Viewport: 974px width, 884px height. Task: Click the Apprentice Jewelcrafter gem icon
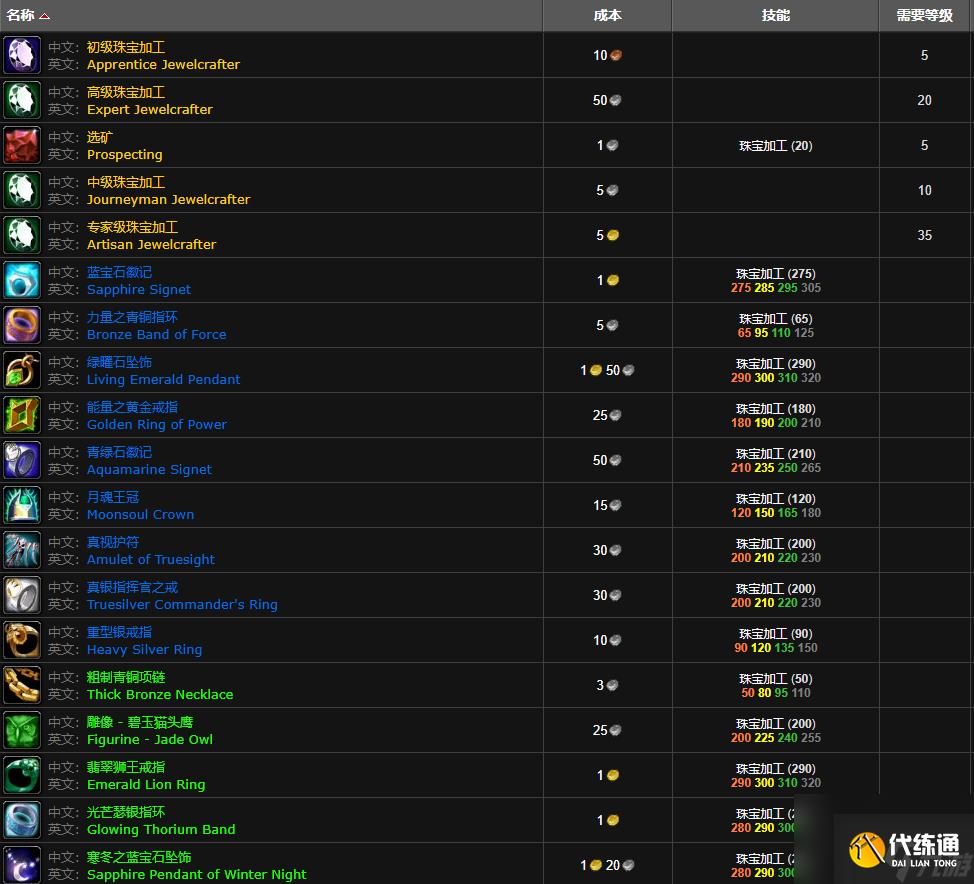click(x=22, y=55)
